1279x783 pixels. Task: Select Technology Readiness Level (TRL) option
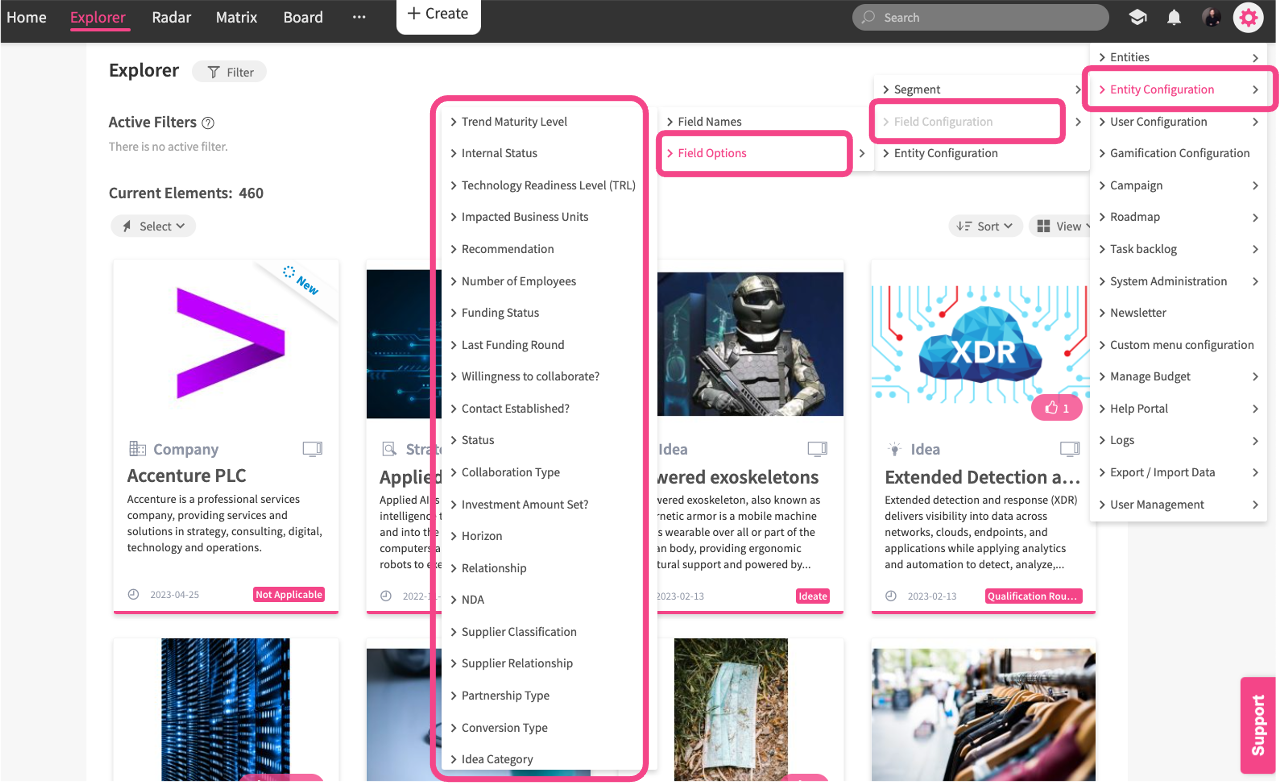[548, 185]
